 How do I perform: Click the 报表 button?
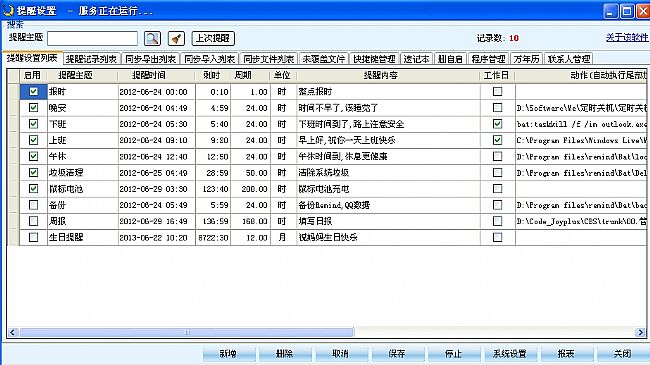[x=567, y=354]
